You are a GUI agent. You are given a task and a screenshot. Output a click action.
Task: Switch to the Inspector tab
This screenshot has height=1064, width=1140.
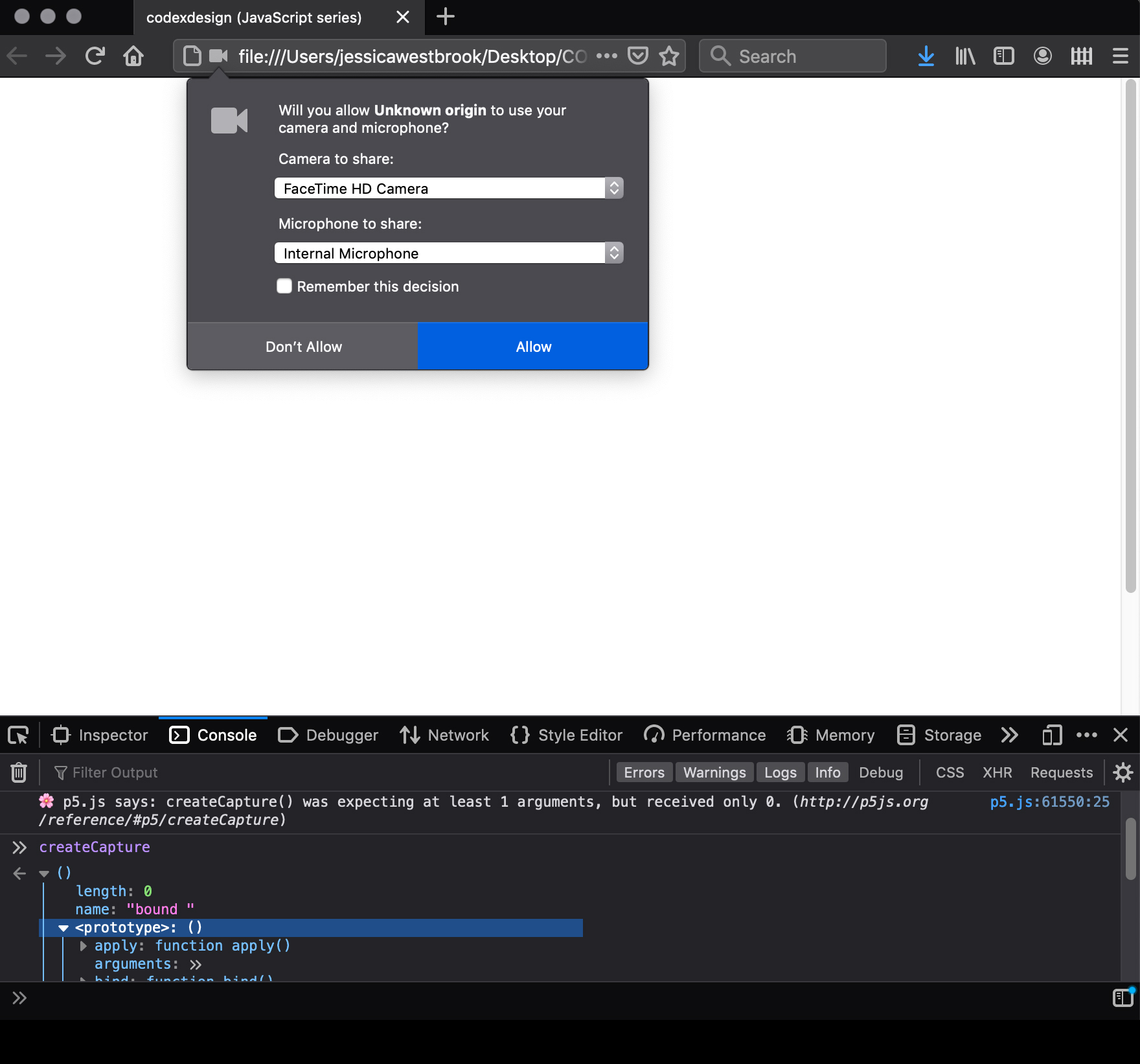point(100,735)
